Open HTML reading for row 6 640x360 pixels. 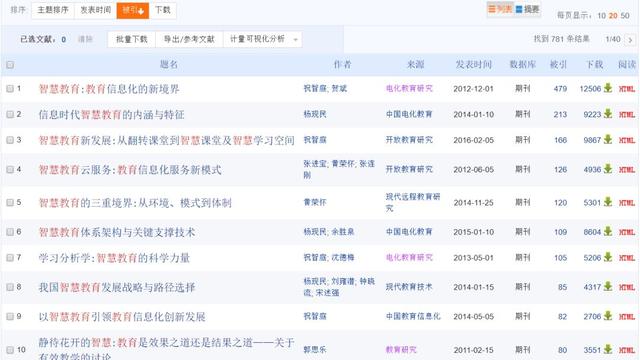point(627,232)
